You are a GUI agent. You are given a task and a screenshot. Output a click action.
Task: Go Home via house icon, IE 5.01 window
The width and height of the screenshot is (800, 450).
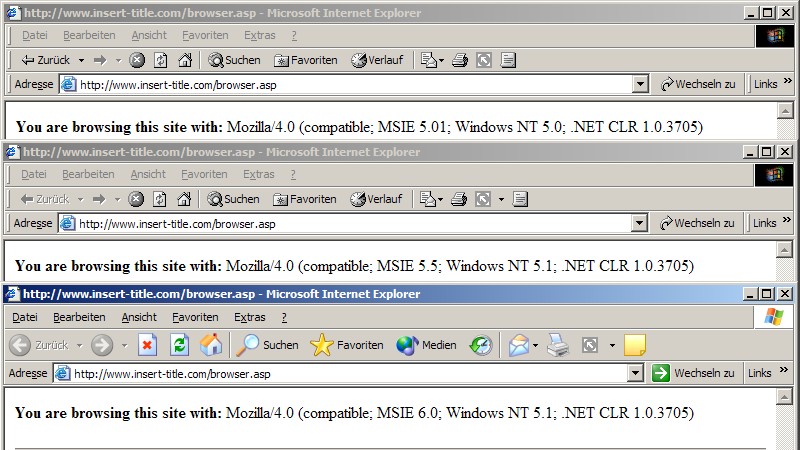(185, 60)
